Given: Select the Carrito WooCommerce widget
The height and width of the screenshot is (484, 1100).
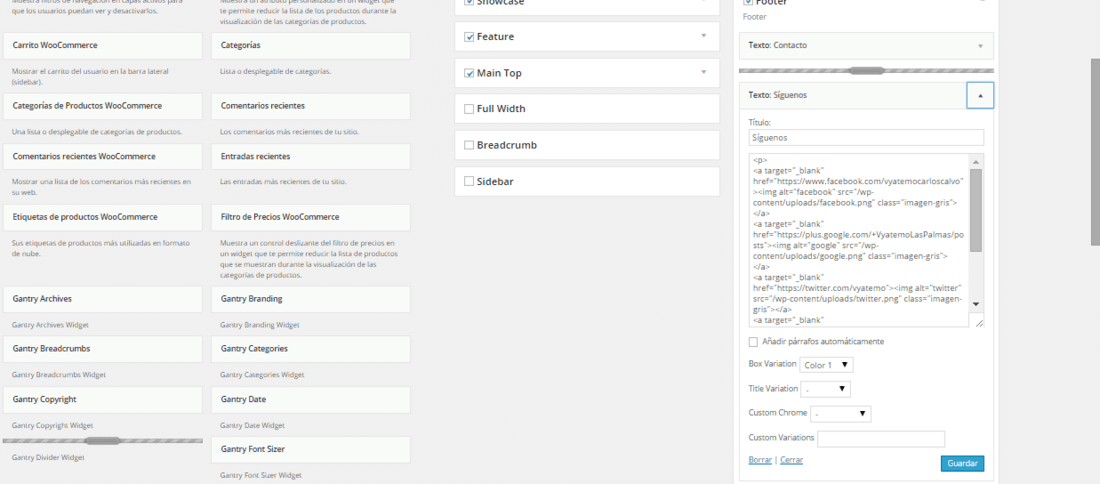Looking at the screenshot, I should tap(102, 46).
